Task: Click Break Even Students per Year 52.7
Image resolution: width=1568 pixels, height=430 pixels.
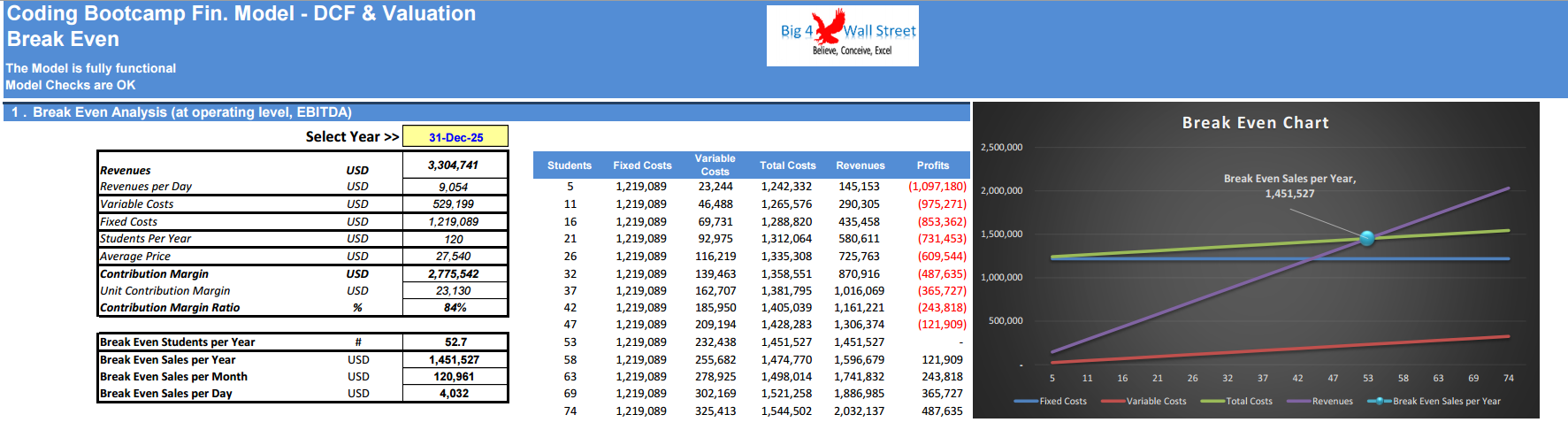Action: [x=455, y=342]
